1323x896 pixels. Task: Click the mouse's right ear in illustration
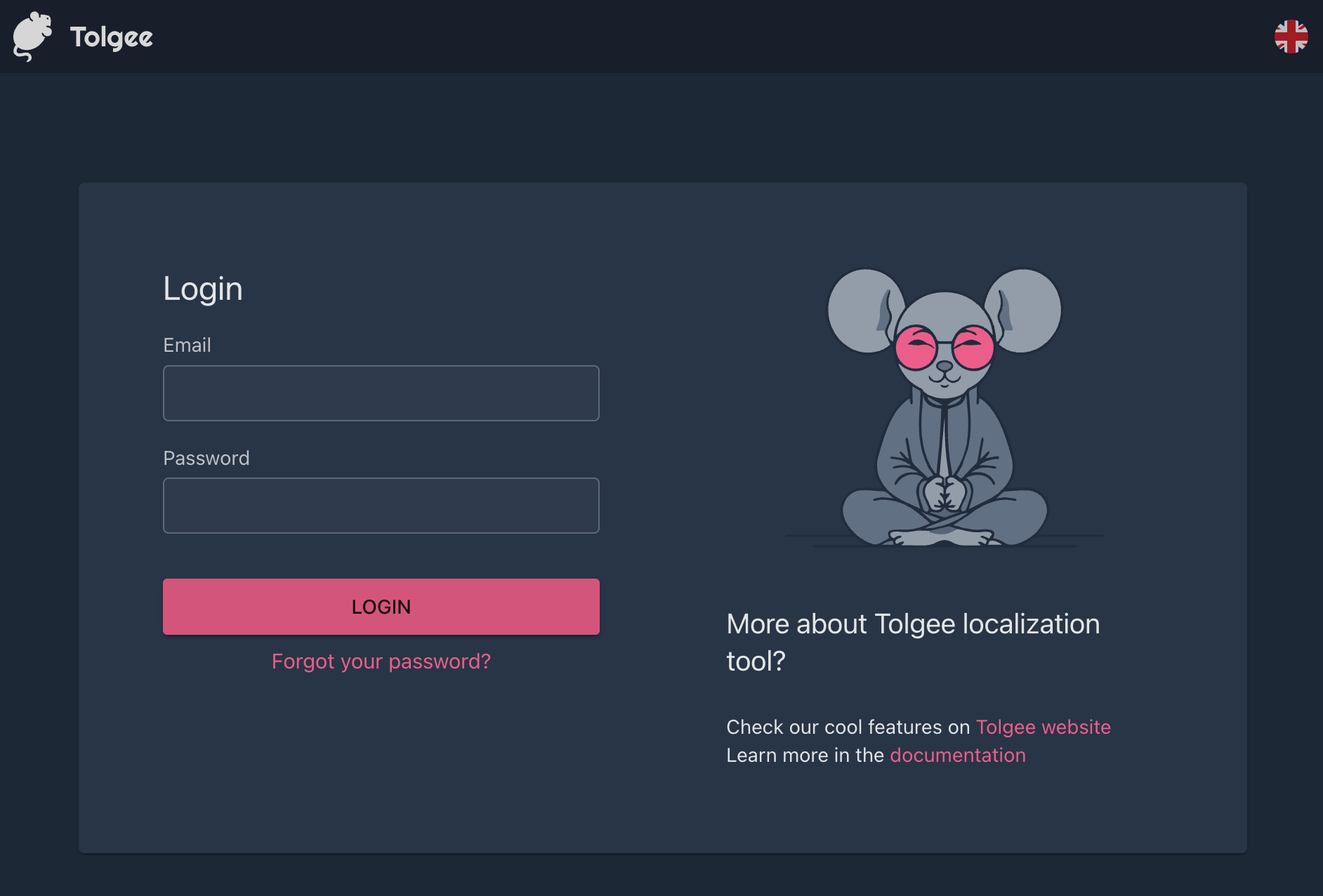point(1023,310)
